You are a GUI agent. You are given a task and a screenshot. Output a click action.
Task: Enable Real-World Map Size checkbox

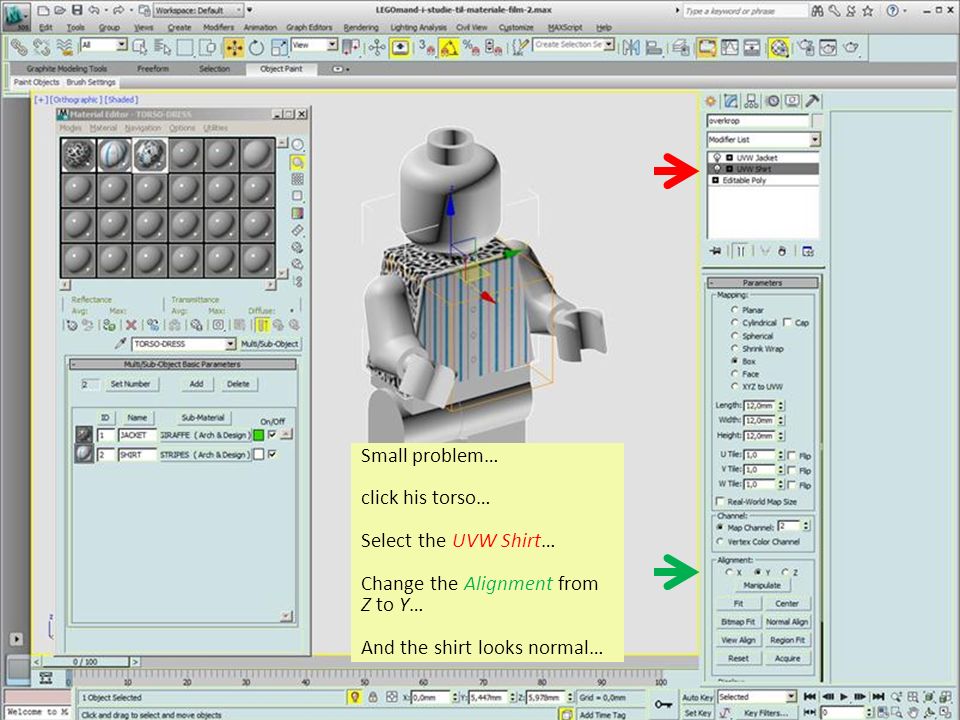pyautogui.click(x=721, y=501)
